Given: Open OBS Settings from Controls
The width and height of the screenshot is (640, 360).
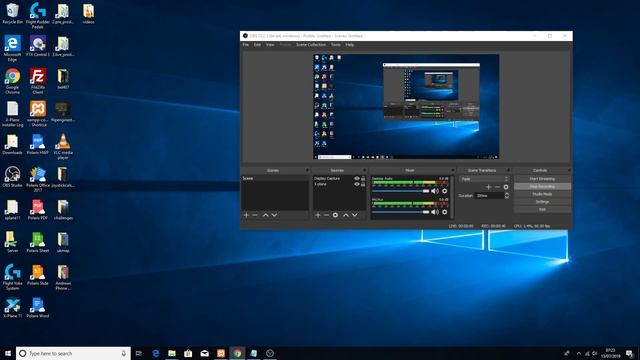Looking at the screenshot, I should click(542, 202).
